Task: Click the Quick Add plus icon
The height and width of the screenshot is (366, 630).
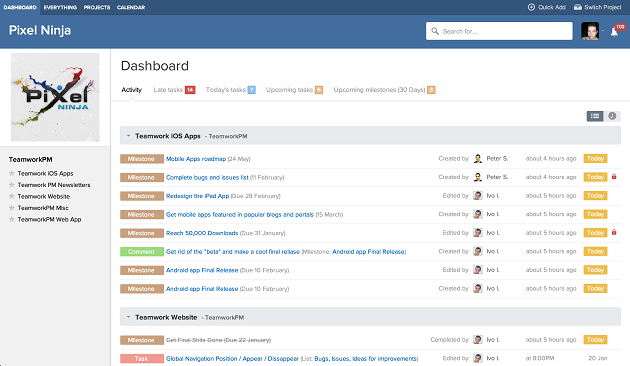Action: coord(531,7)
